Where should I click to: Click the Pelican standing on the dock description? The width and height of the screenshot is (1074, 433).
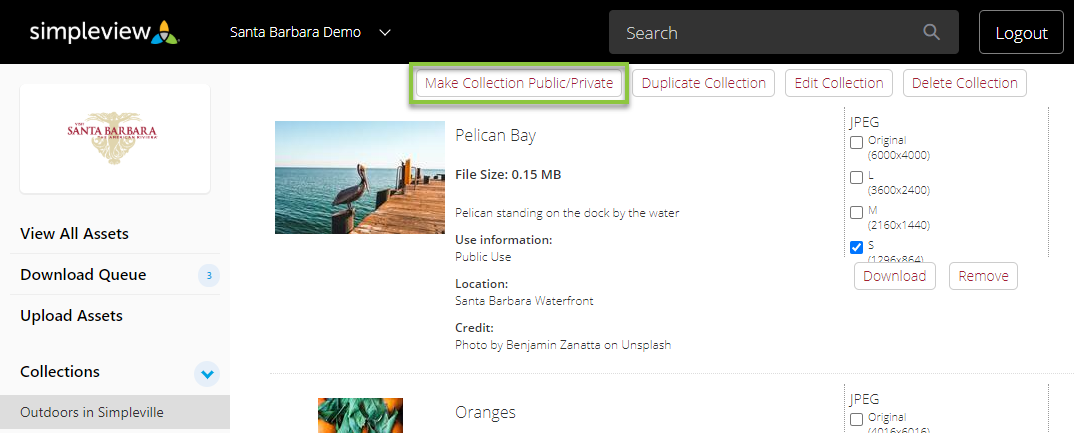pos(567,213)
